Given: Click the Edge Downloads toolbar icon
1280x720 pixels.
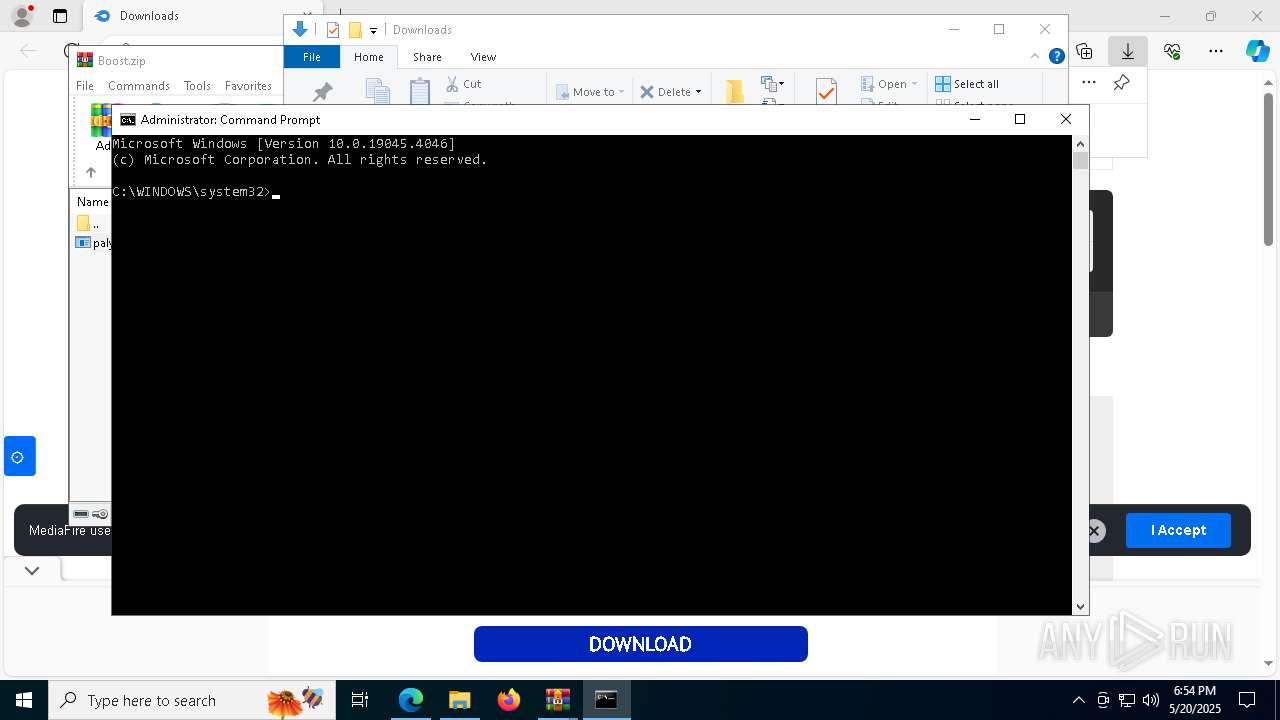Looking at the screenshot, I should [1128, 51].
